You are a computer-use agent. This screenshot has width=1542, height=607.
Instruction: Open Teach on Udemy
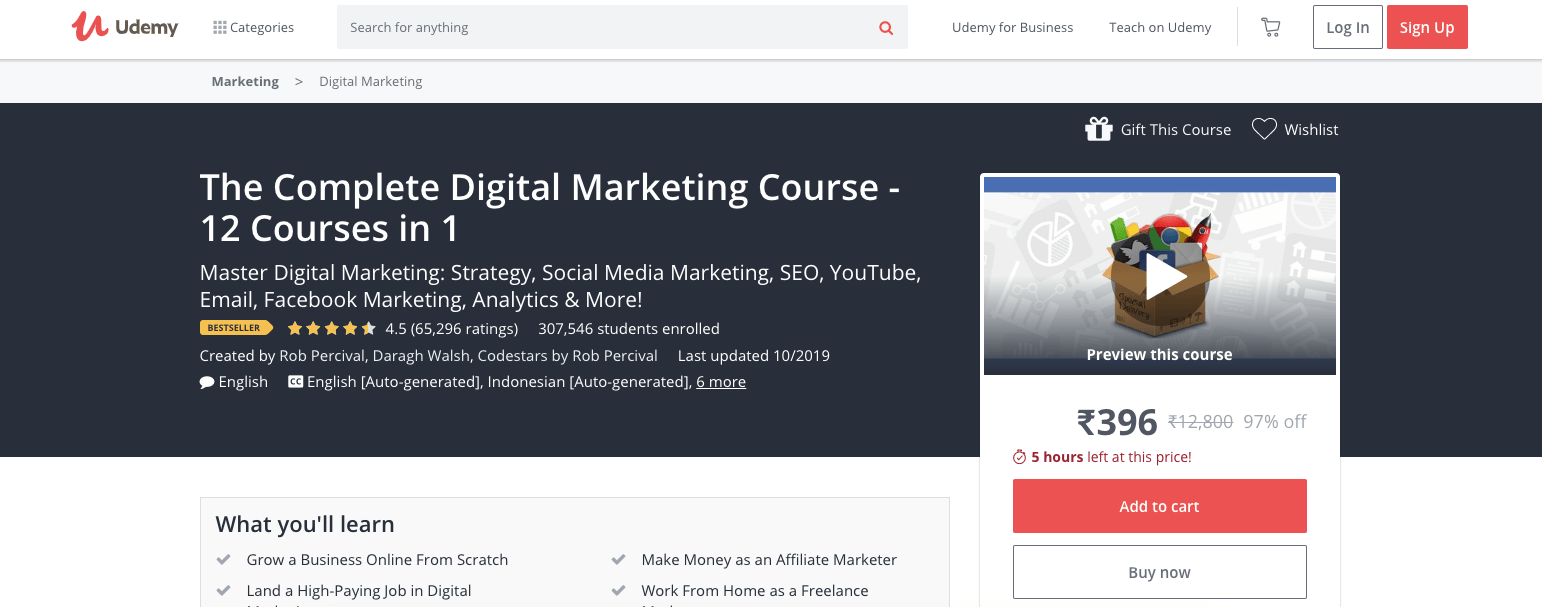click(1159, 27)
